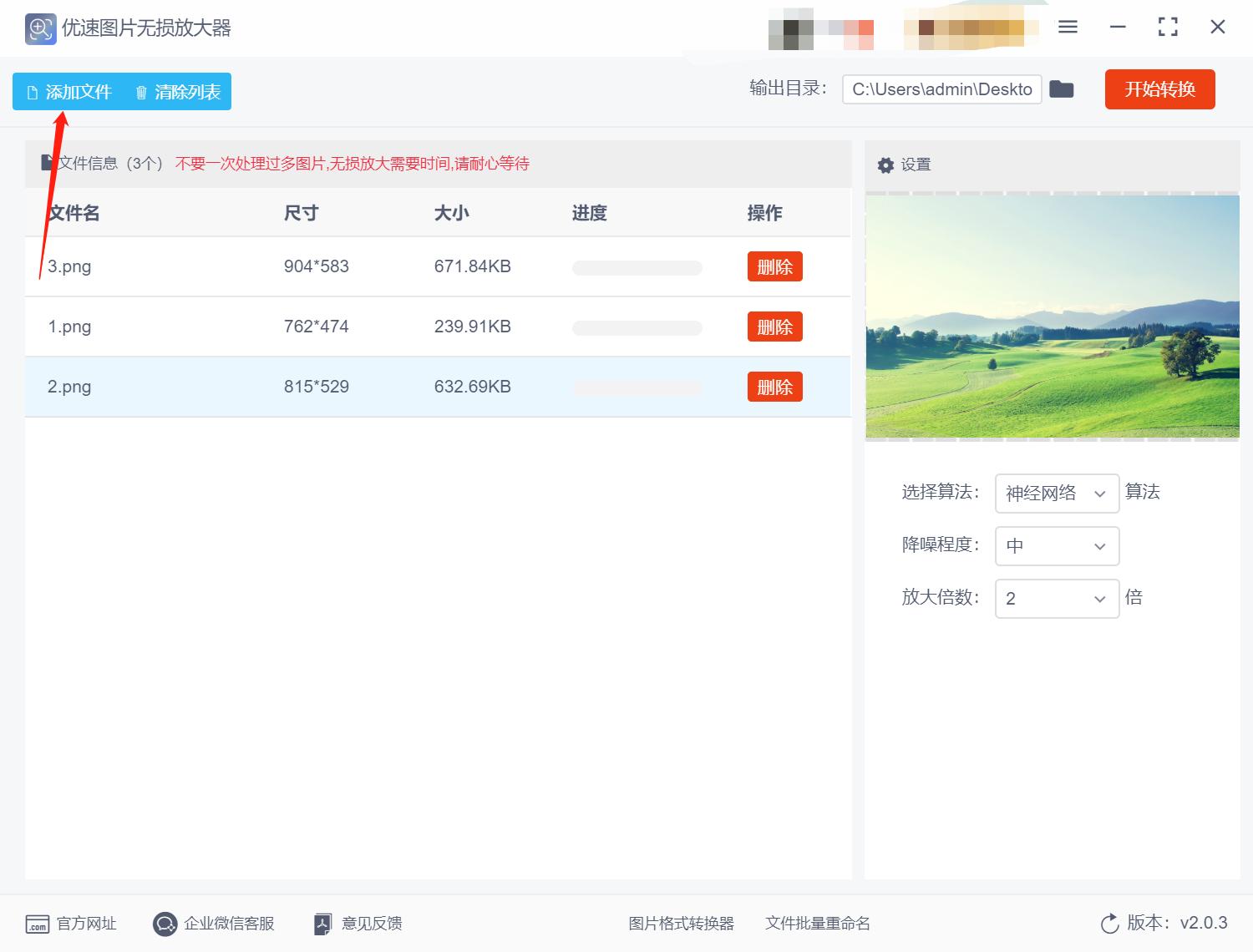Open the 选择算法 neural network dropdown
Image resolution: width=1253 pixels, height=952 pixels.
tap(1056, 493)
